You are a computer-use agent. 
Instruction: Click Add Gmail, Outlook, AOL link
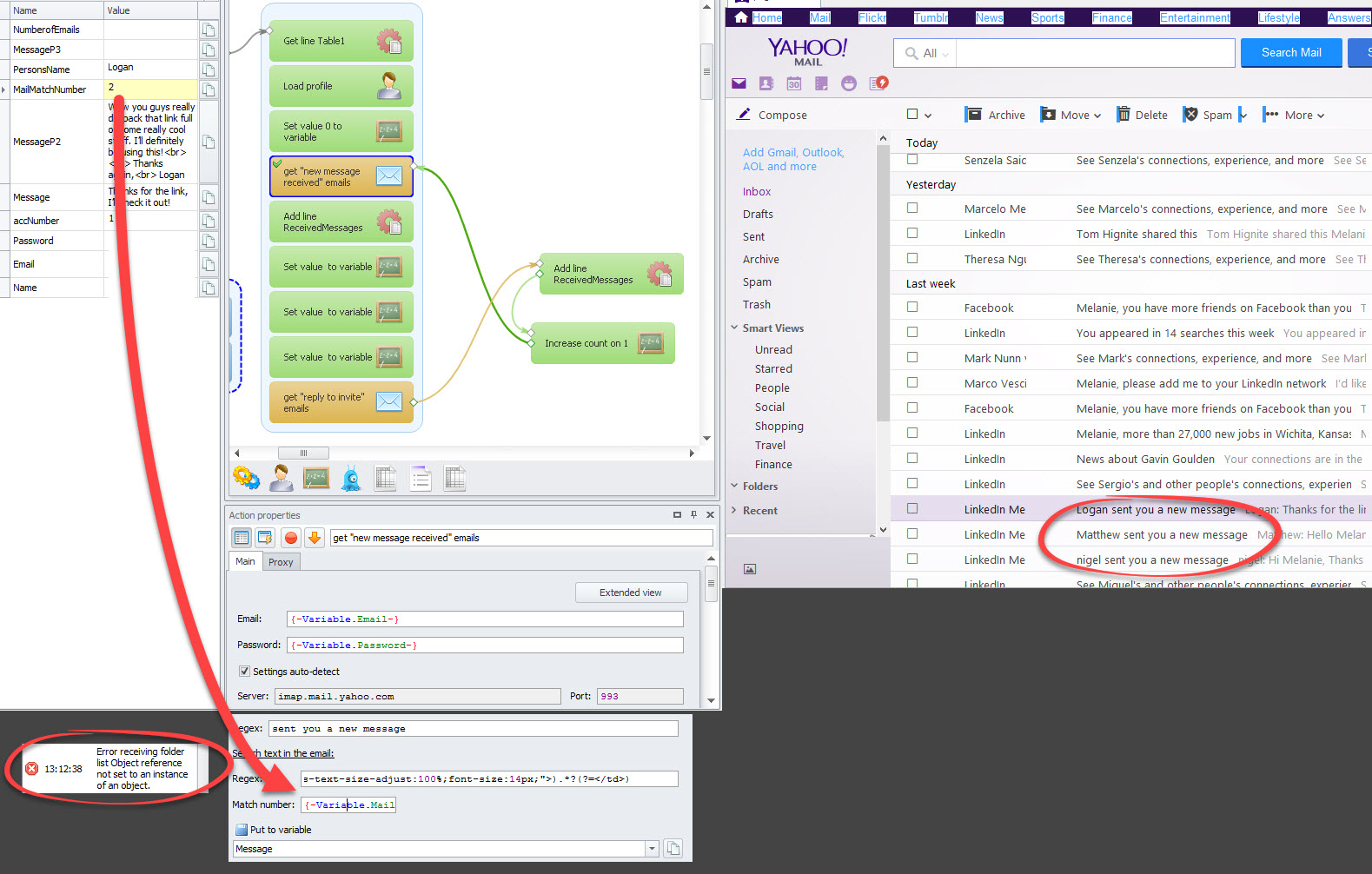pyautogui.click(x=793, y=159)
